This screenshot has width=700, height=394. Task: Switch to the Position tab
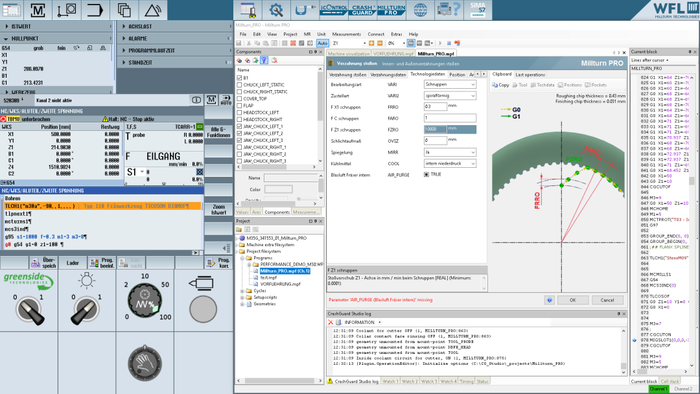click(457, 75)
